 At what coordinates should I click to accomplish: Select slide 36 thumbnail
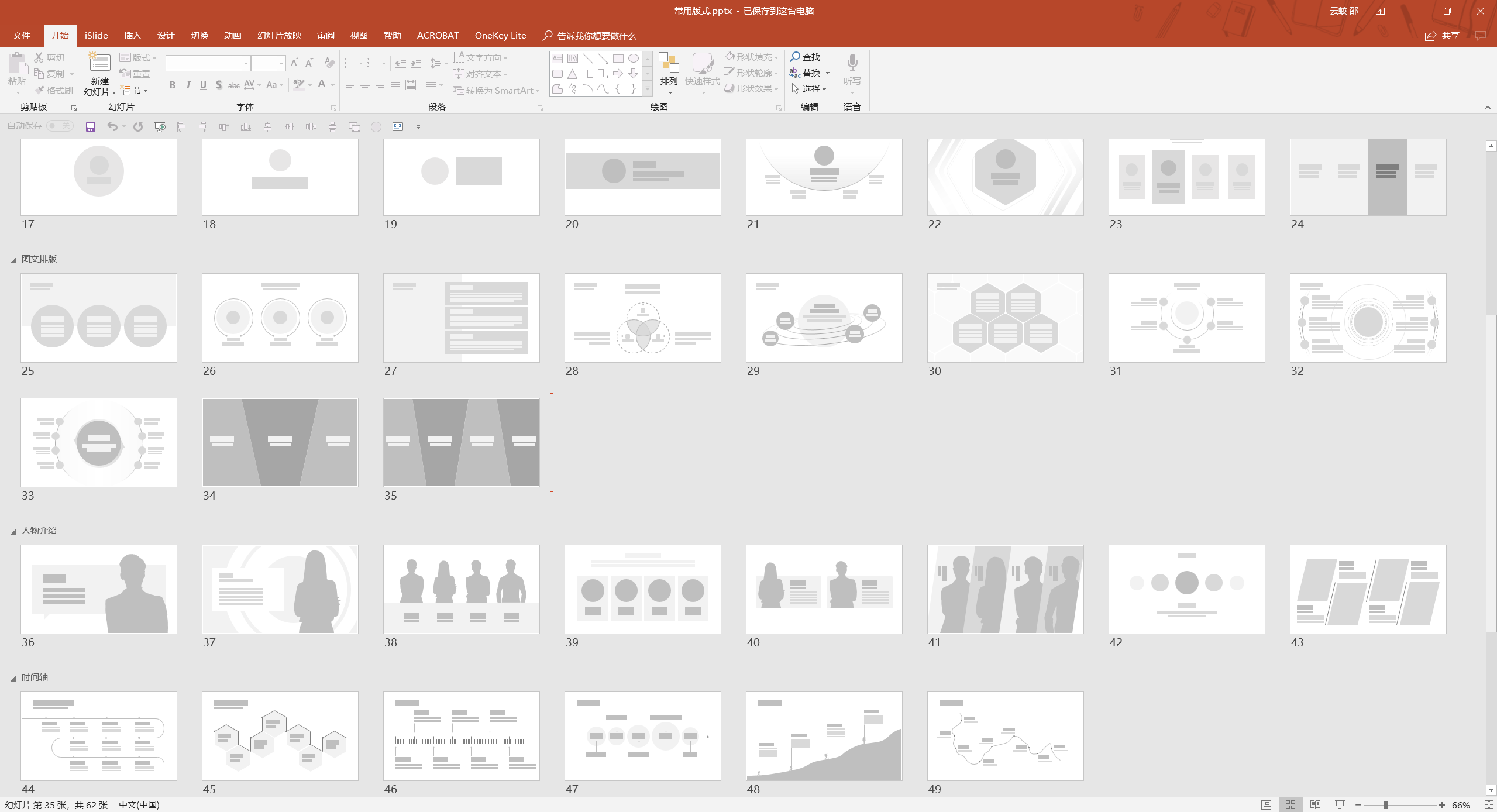coord(99,589)
